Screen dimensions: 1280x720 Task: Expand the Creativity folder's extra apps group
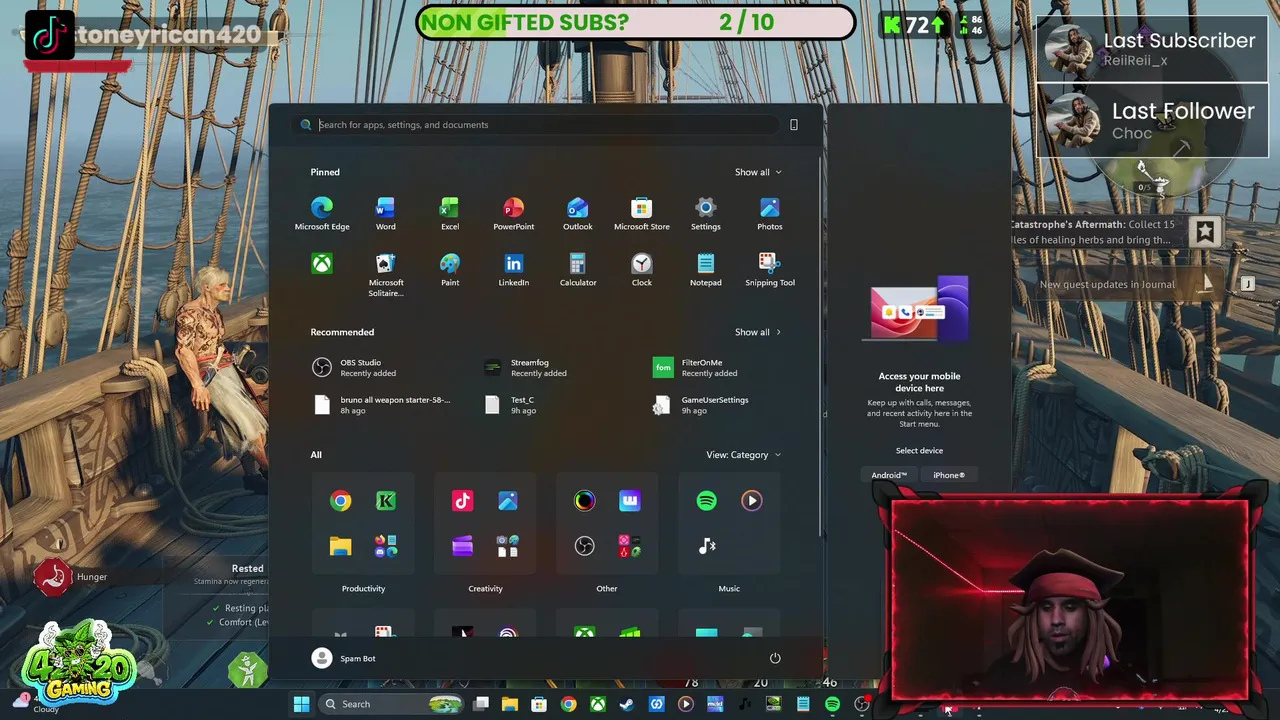pyautogui.click(x=508, y=546)
